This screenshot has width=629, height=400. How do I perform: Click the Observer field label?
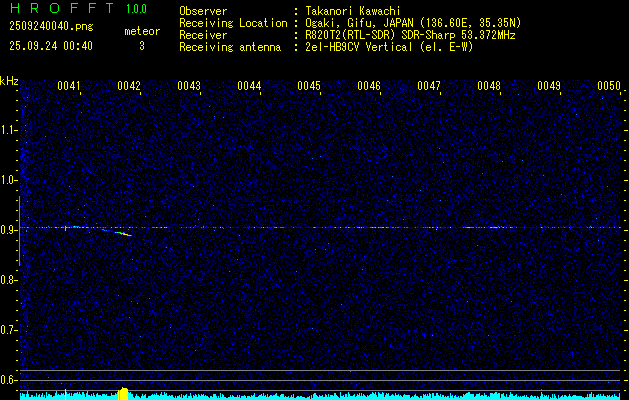203,11
